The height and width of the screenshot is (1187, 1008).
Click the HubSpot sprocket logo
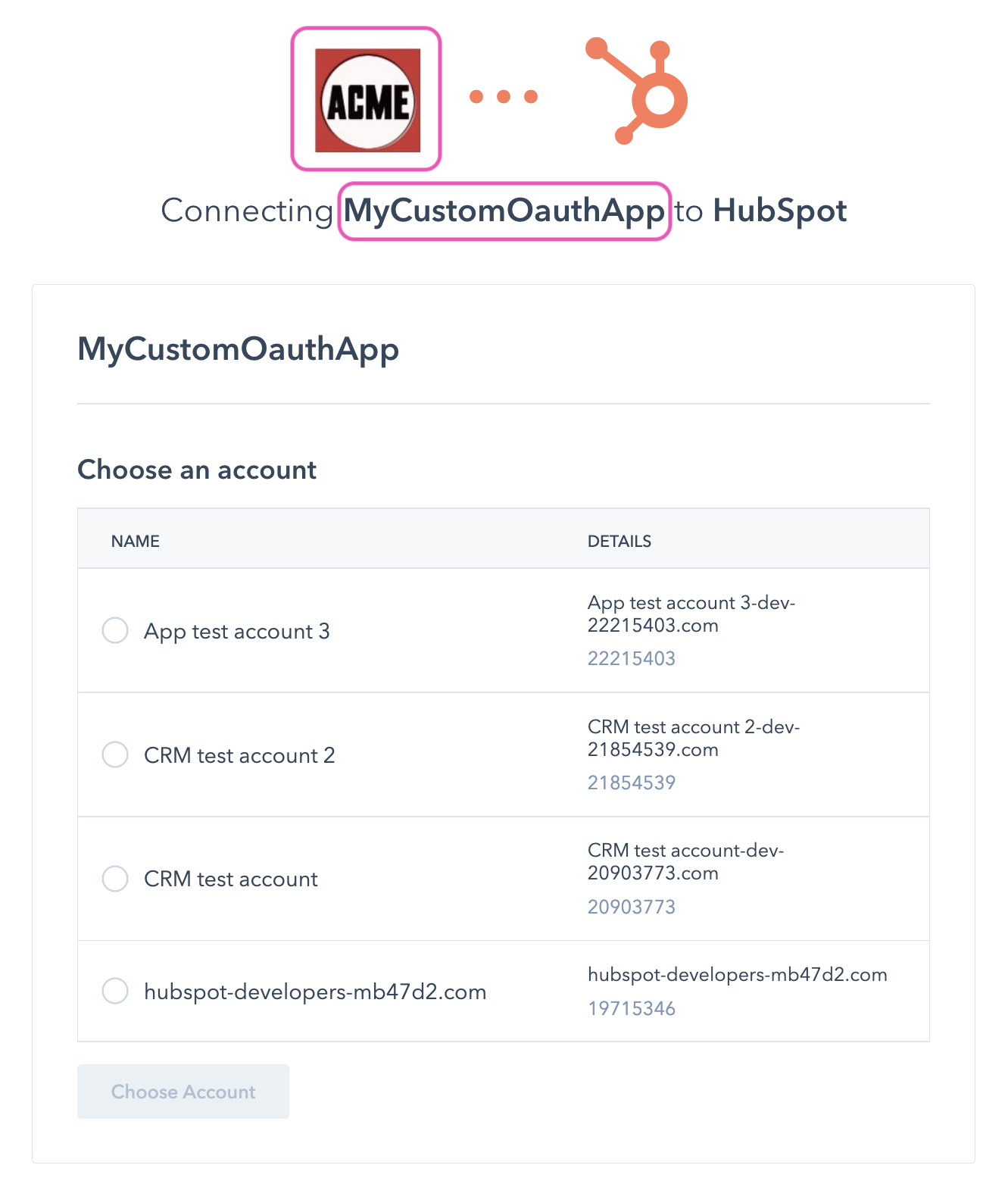pos(635,91)
